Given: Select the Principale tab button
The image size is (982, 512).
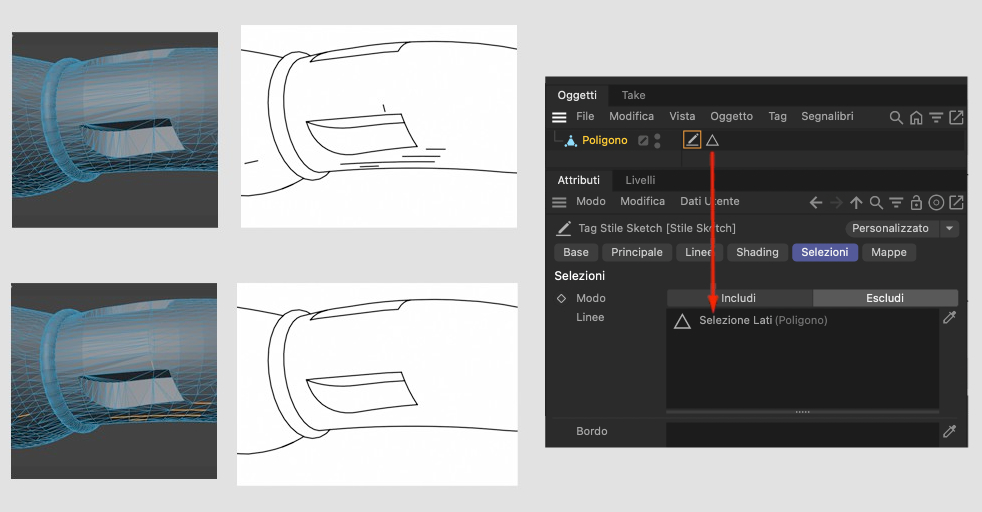Looking at the screenshot, I should pyautogui.click(x=637, y=252).
